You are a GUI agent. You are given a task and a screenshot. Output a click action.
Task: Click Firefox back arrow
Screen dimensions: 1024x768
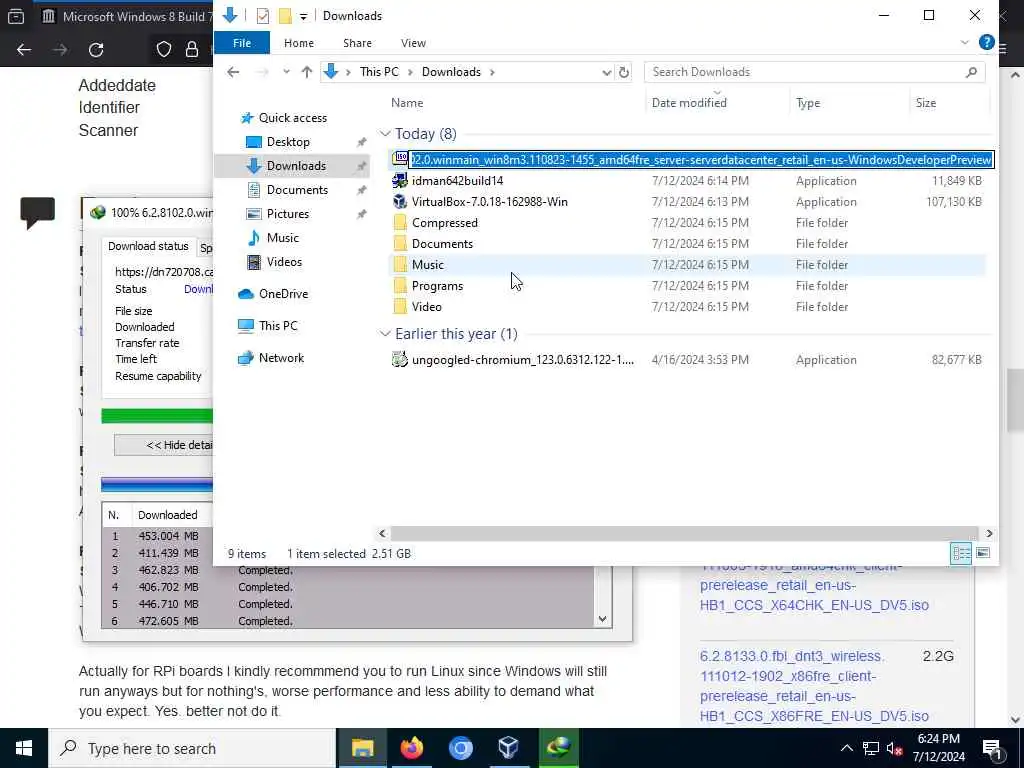24,50
